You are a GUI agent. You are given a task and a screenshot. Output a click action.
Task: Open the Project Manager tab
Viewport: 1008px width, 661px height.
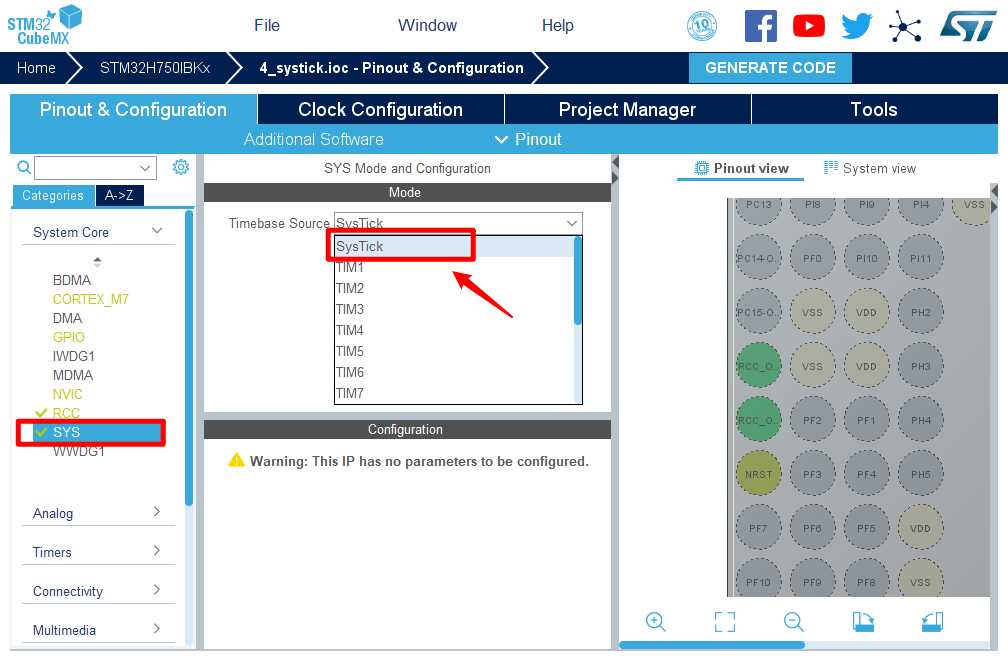point(627,110)
